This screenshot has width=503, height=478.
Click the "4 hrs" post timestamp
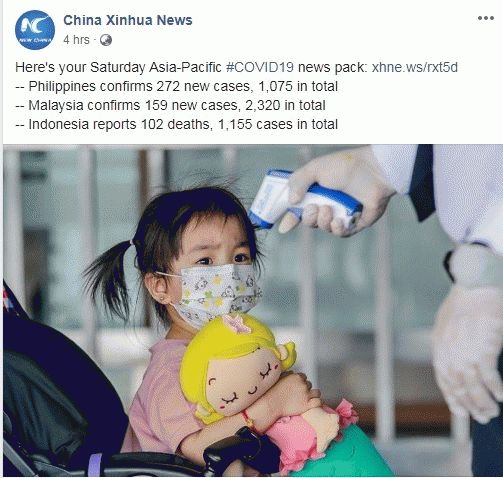(76, 40)
